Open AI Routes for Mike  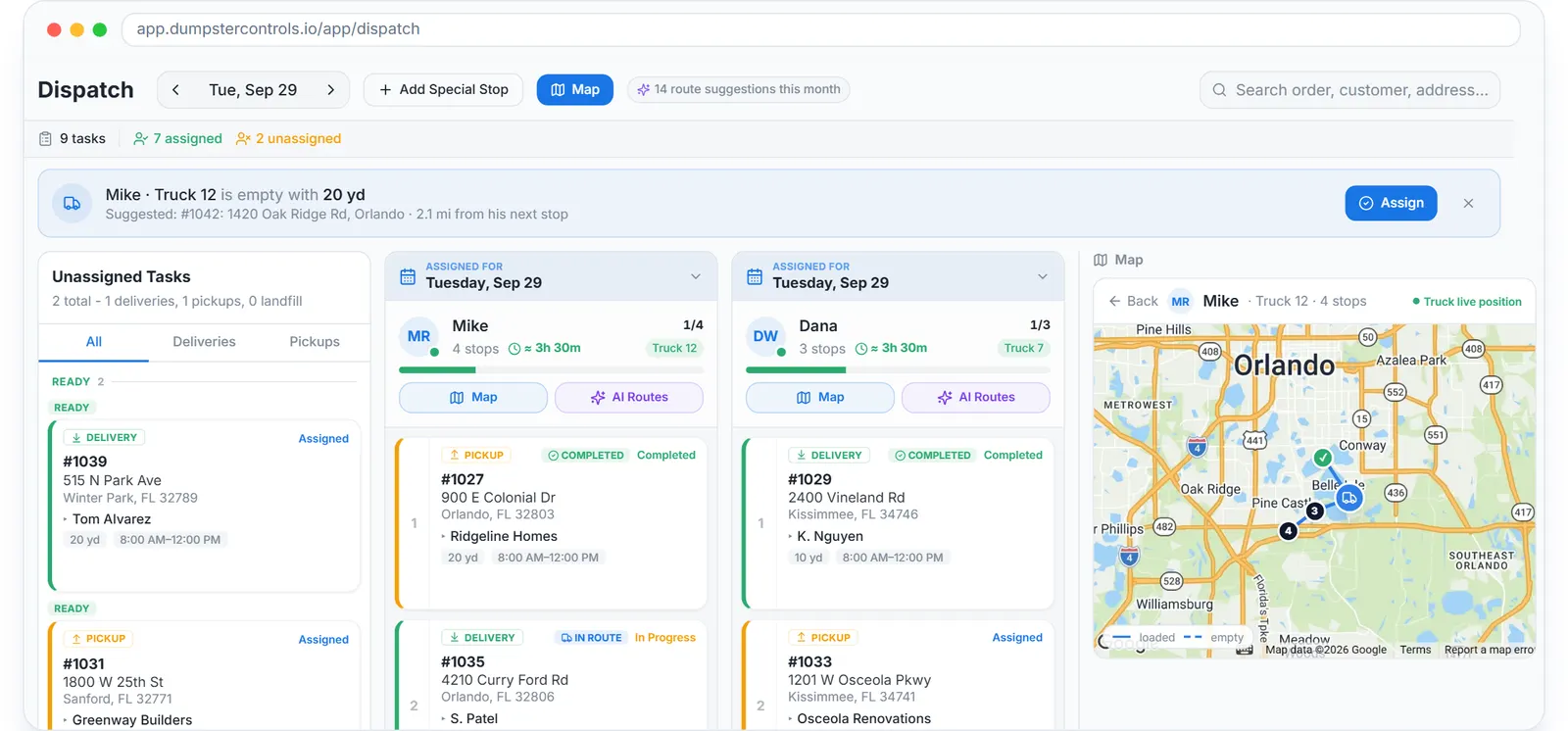[629, 398]
